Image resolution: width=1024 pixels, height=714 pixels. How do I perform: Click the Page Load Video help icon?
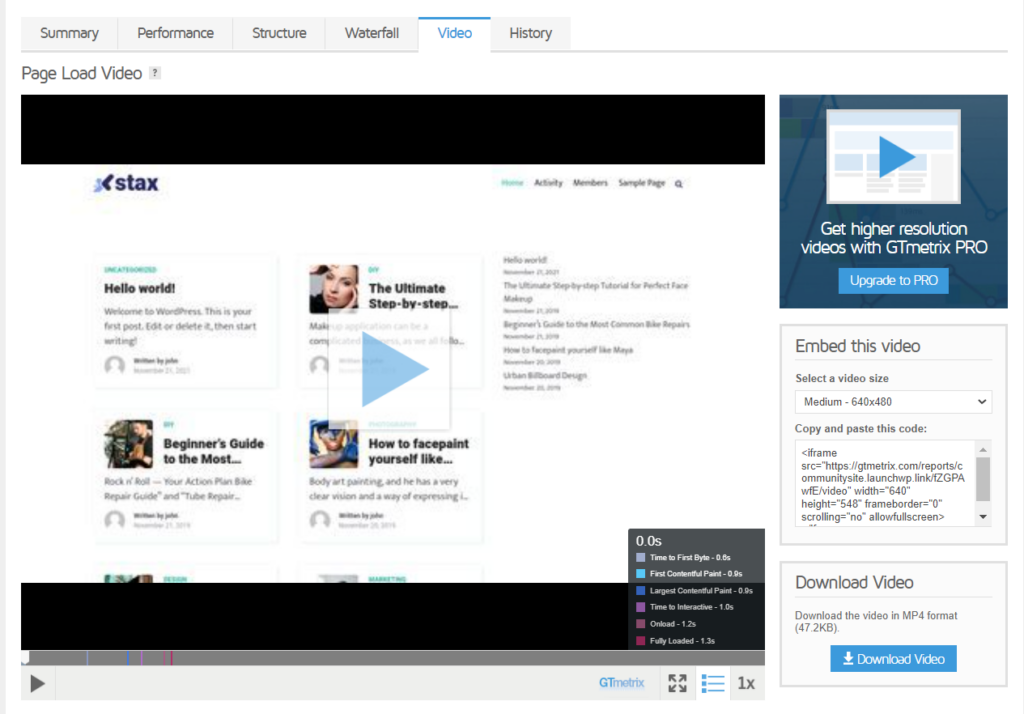click(155, 73)
